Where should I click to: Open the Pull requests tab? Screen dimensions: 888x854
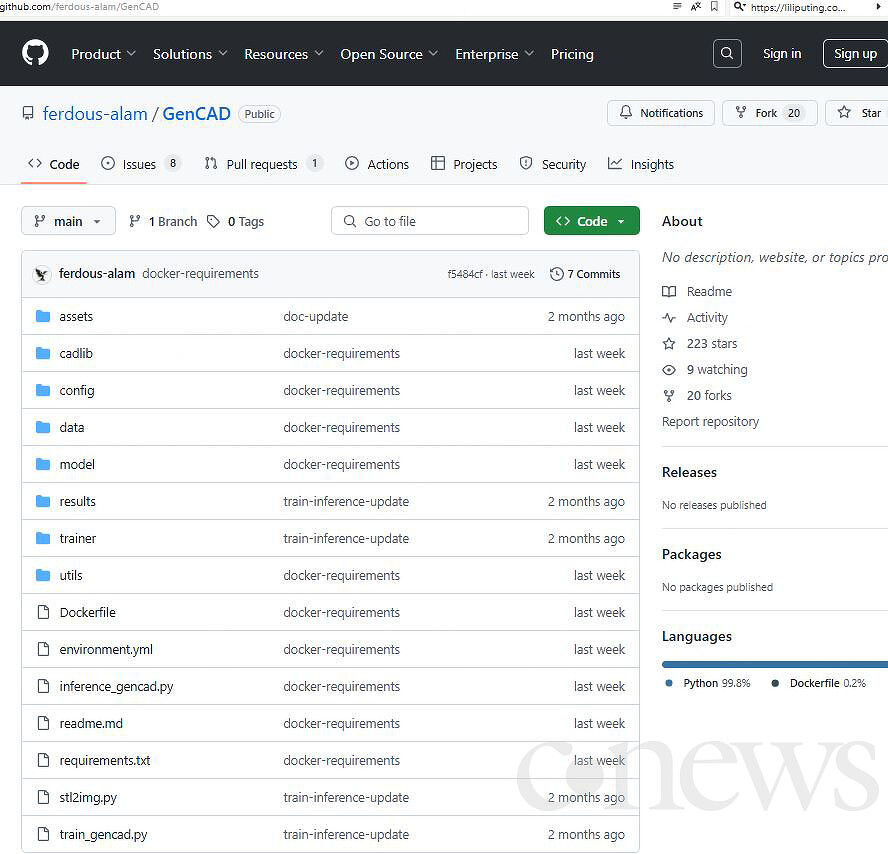(263, 164)
